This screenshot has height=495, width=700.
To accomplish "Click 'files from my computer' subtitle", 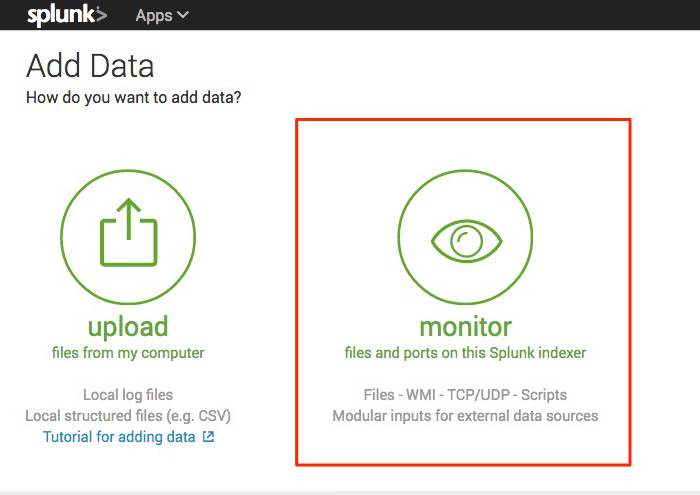I will (128, 353).
